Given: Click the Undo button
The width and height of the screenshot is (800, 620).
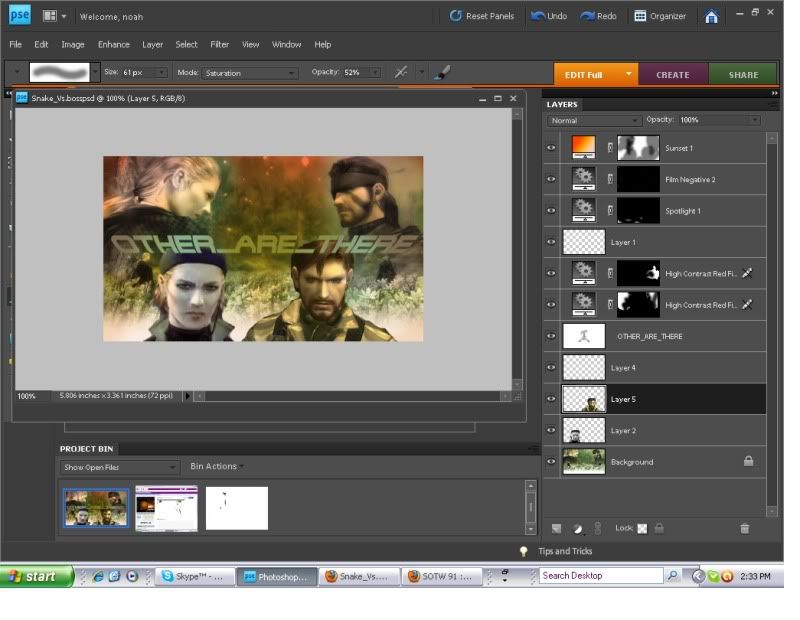Looking at the screenshot, I should pos(549,16).
